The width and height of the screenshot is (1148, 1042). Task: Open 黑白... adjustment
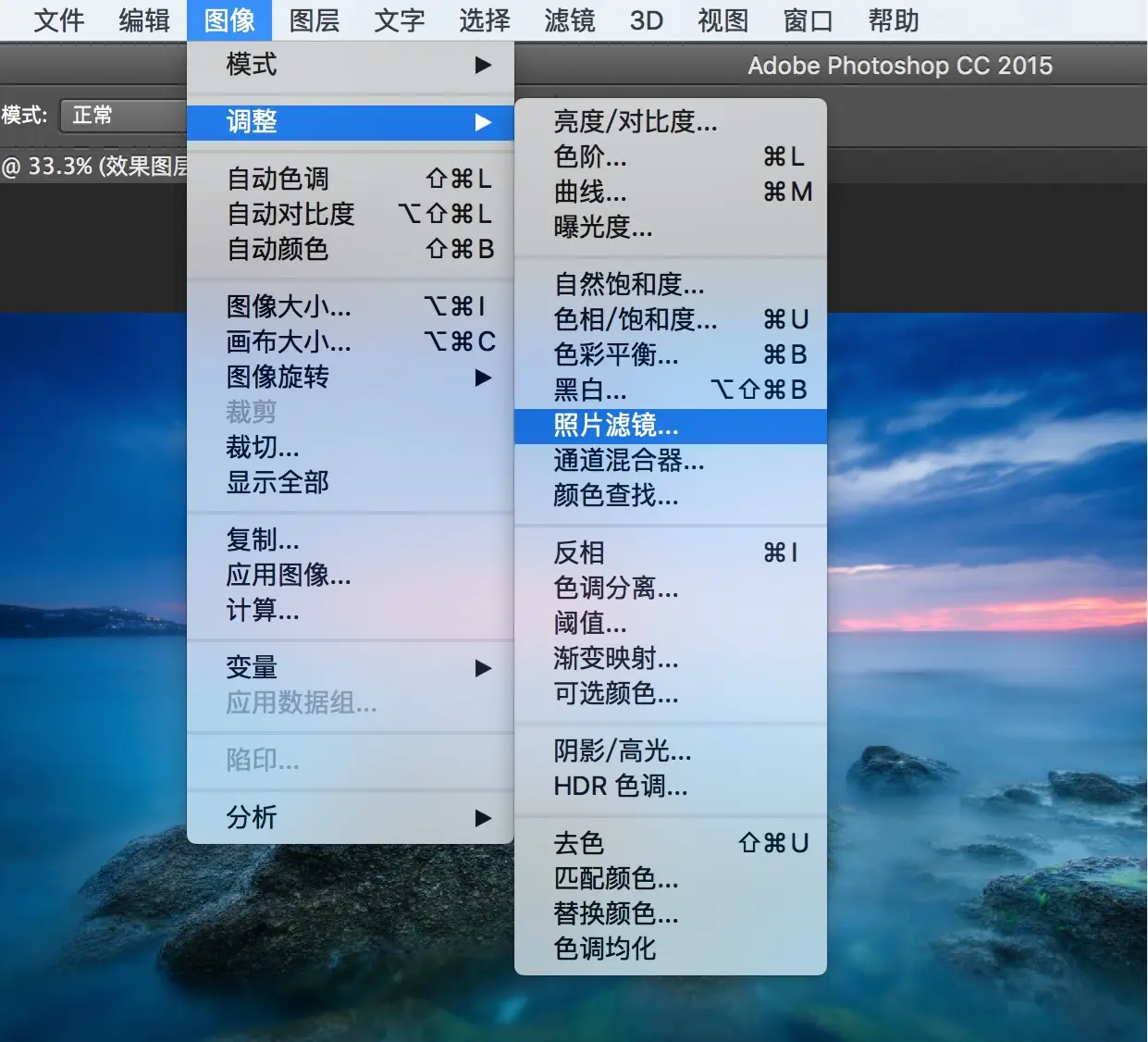tap(671, 390)
